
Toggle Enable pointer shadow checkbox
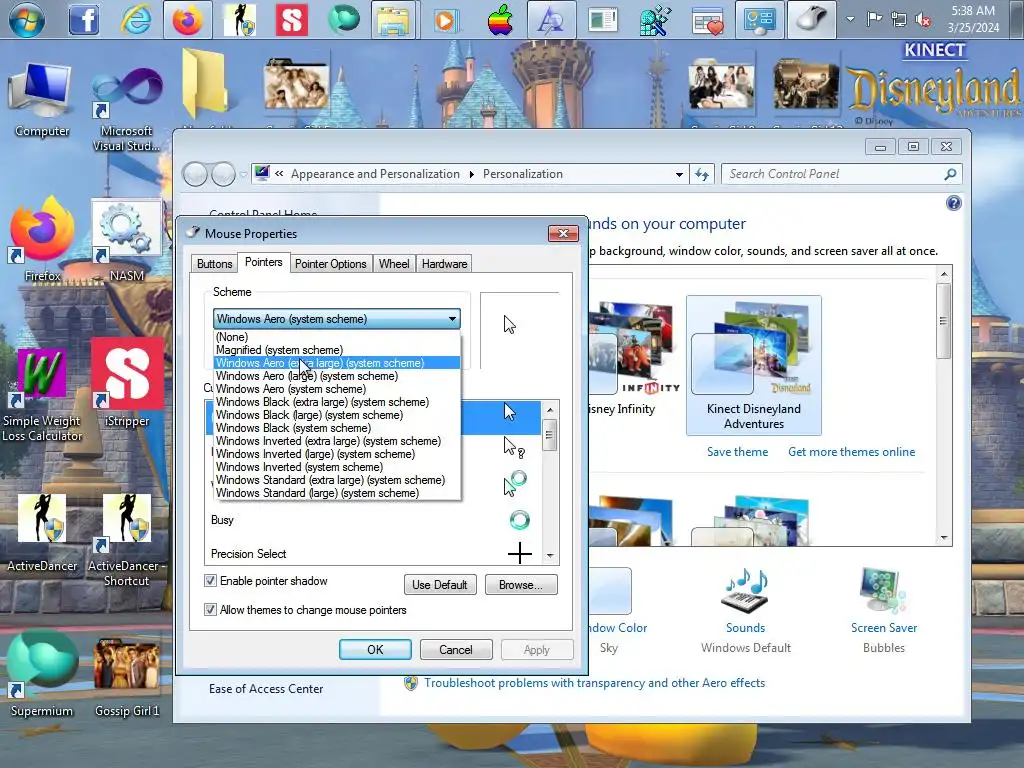210,581
